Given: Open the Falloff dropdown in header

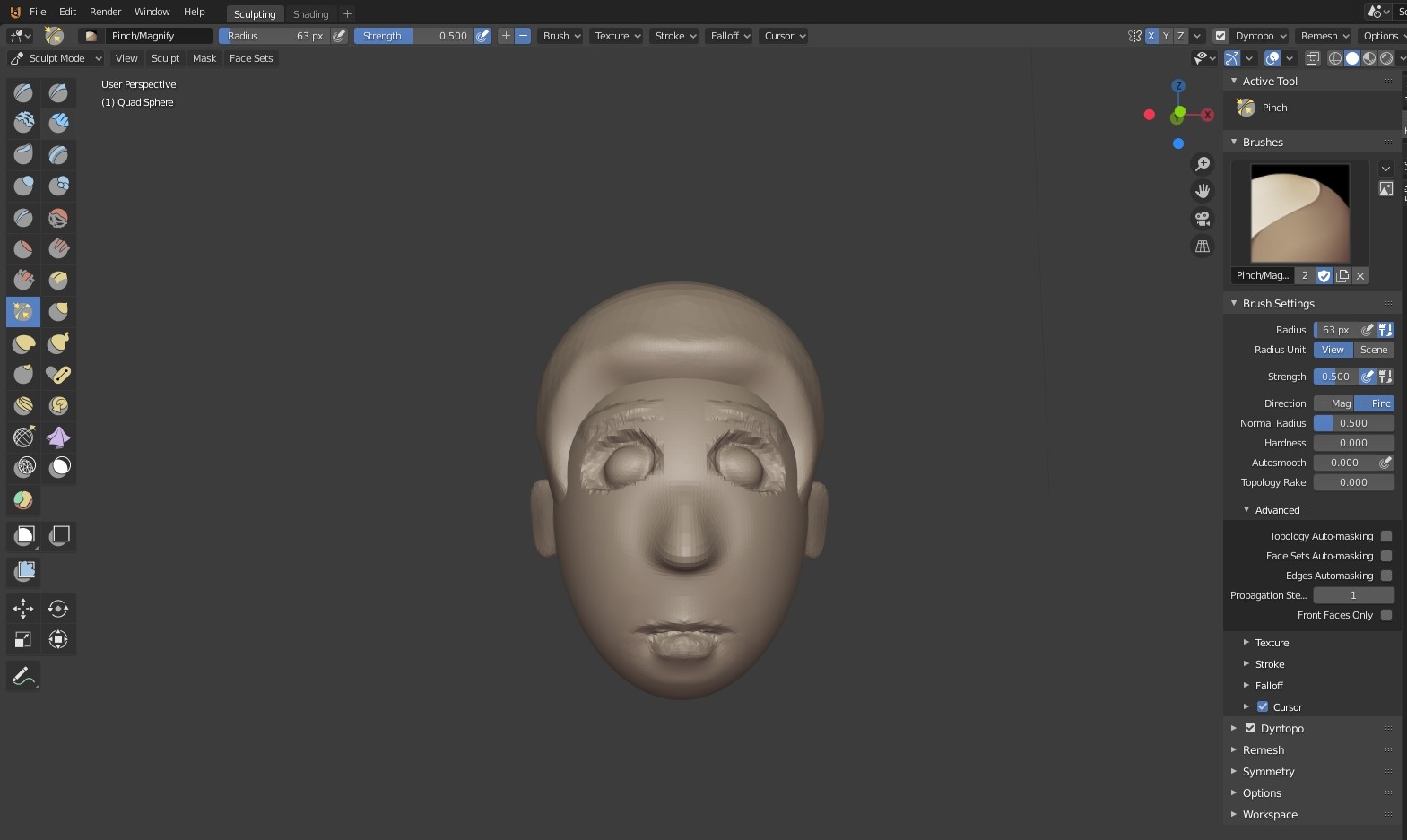Looking at the screenshot, I should [730, 36].
